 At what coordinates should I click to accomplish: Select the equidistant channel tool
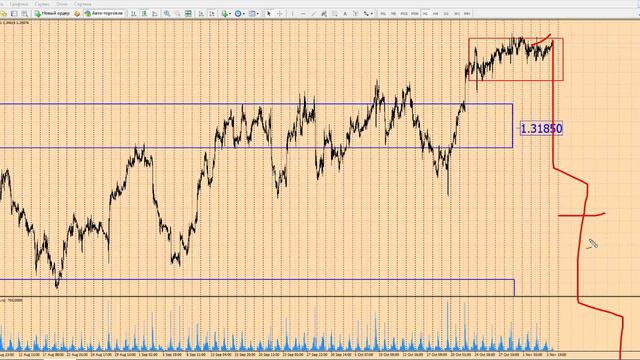pos(324,13)
